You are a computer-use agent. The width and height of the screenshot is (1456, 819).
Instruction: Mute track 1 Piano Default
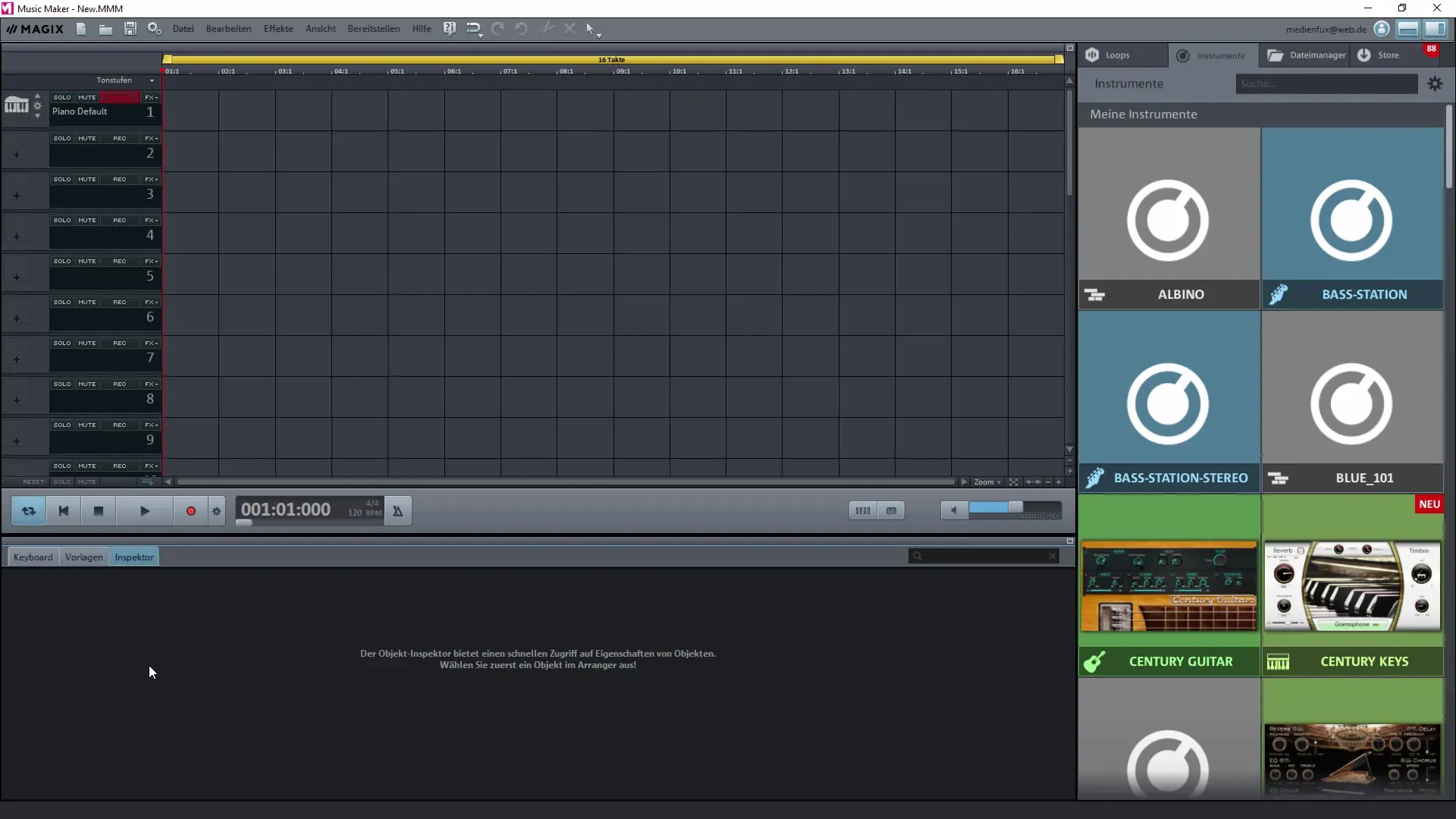pos(87,97)
